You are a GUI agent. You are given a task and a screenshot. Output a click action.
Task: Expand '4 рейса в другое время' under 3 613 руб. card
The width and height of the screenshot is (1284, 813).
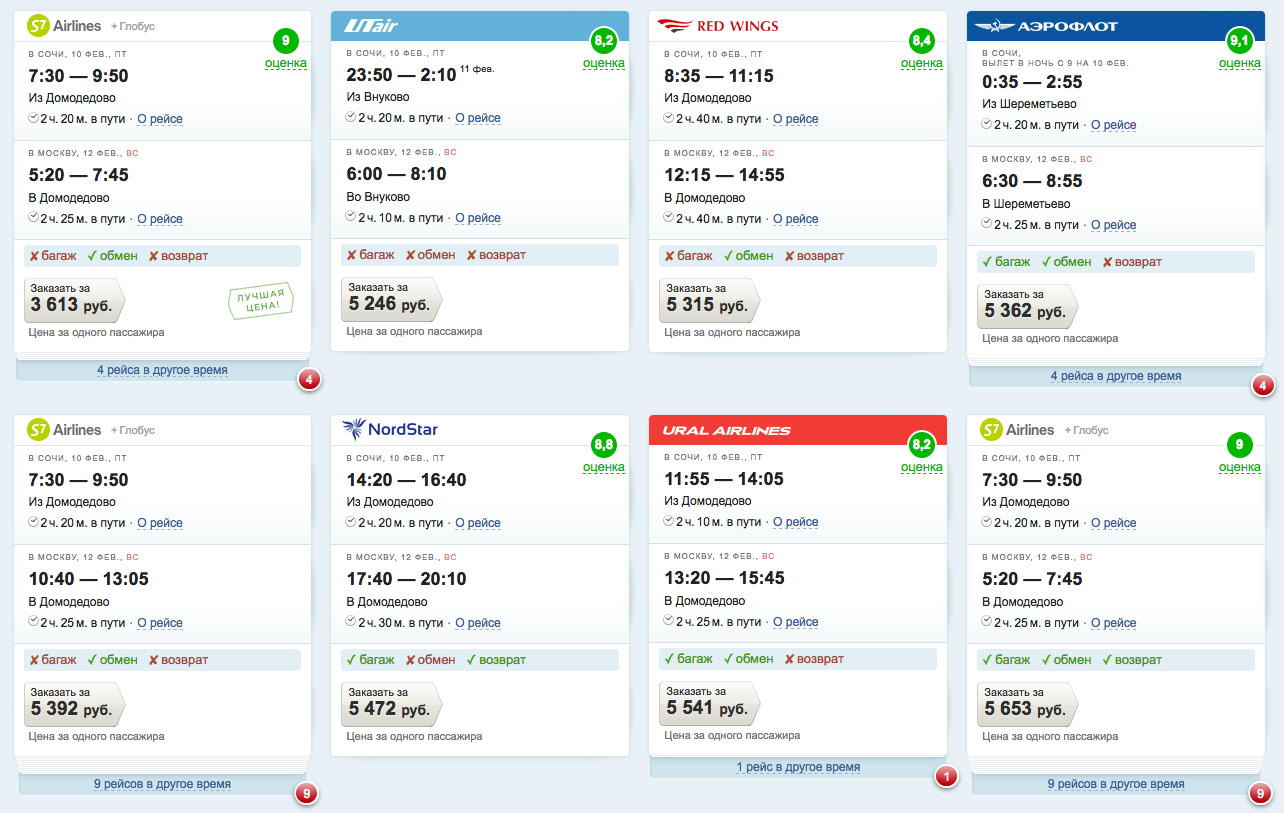(162, 370)
